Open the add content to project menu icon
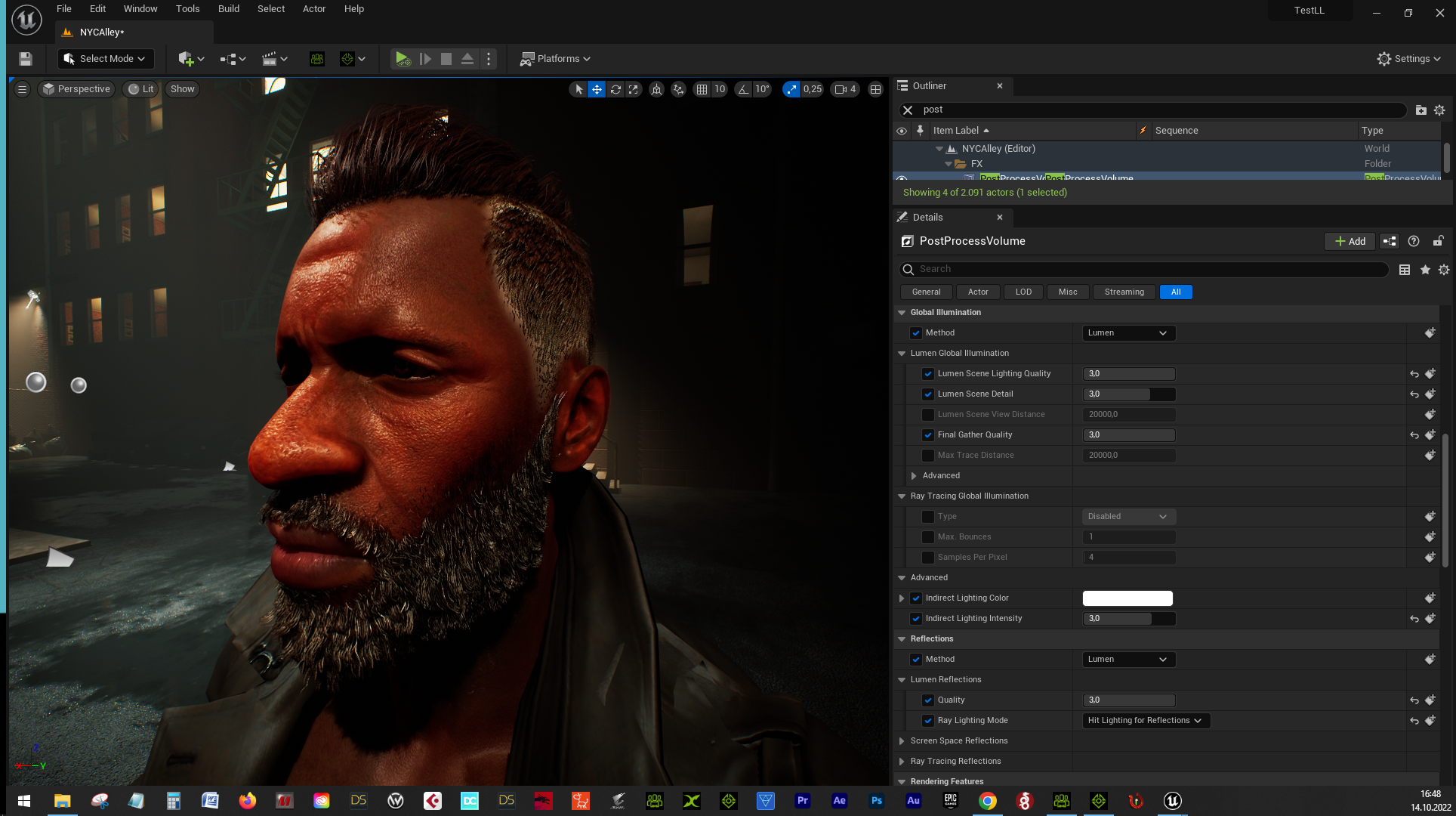 click(190, 59)
